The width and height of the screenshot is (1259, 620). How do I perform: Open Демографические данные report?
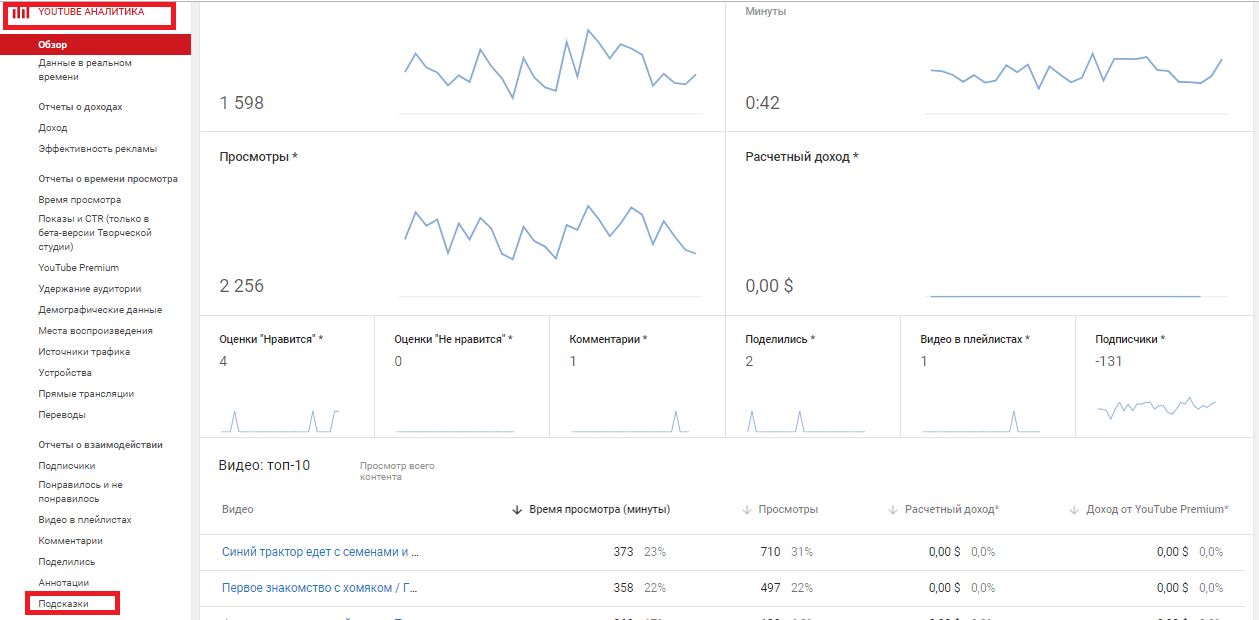(x=100, y=310)
